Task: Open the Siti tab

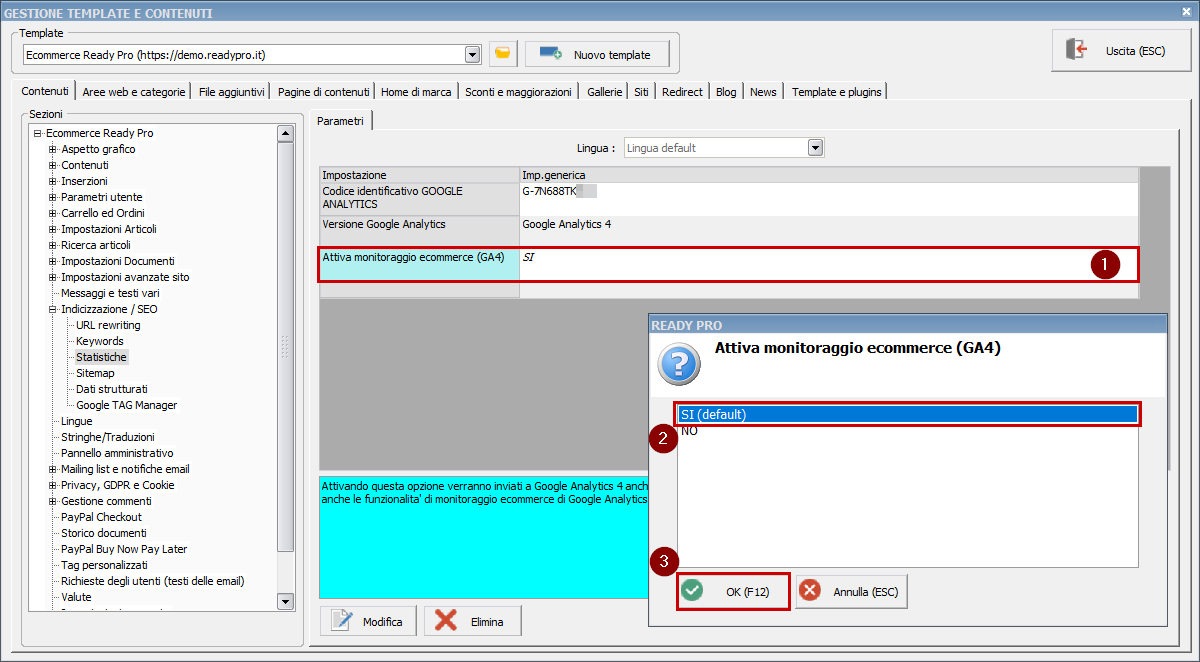Action: (x=641, y=92)
